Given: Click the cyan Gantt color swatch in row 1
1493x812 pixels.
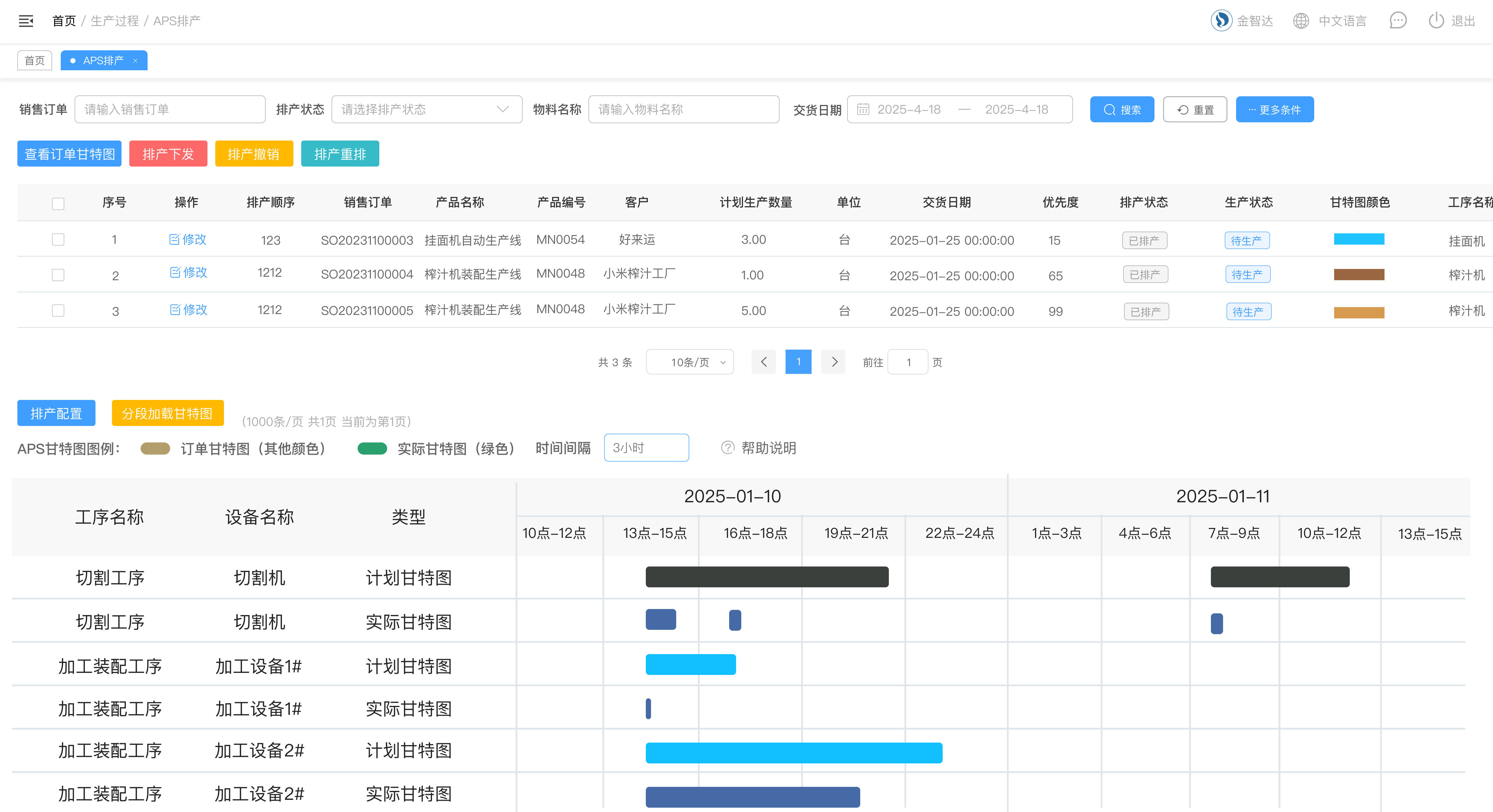Looking at the screenshot, I should pos(1358,239).
